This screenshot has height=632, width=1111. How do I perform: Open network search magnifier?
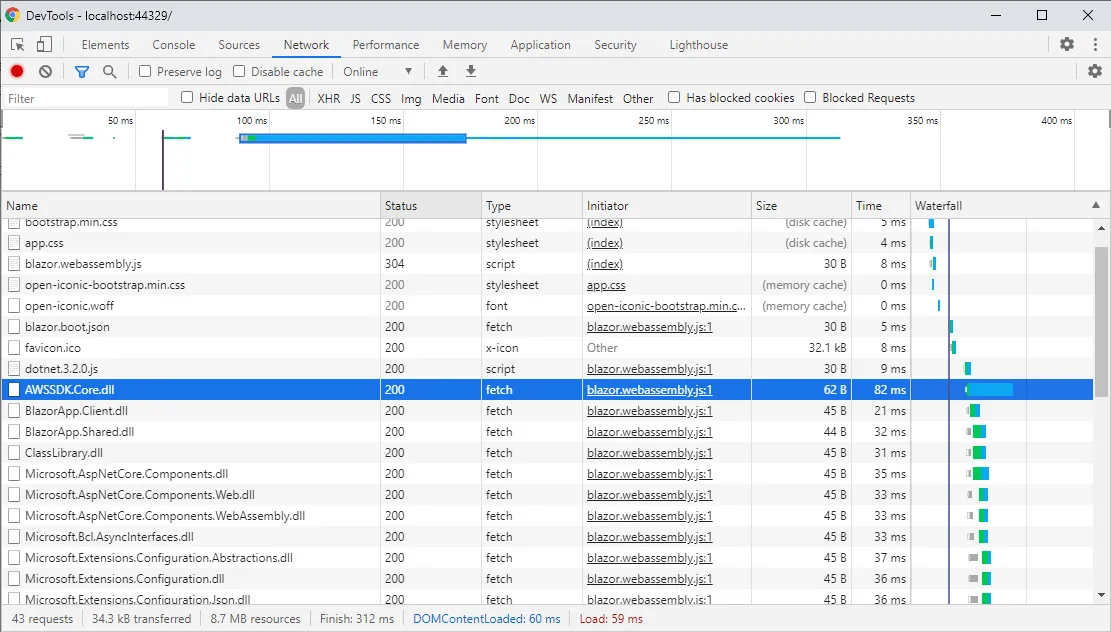click(110, 72)
